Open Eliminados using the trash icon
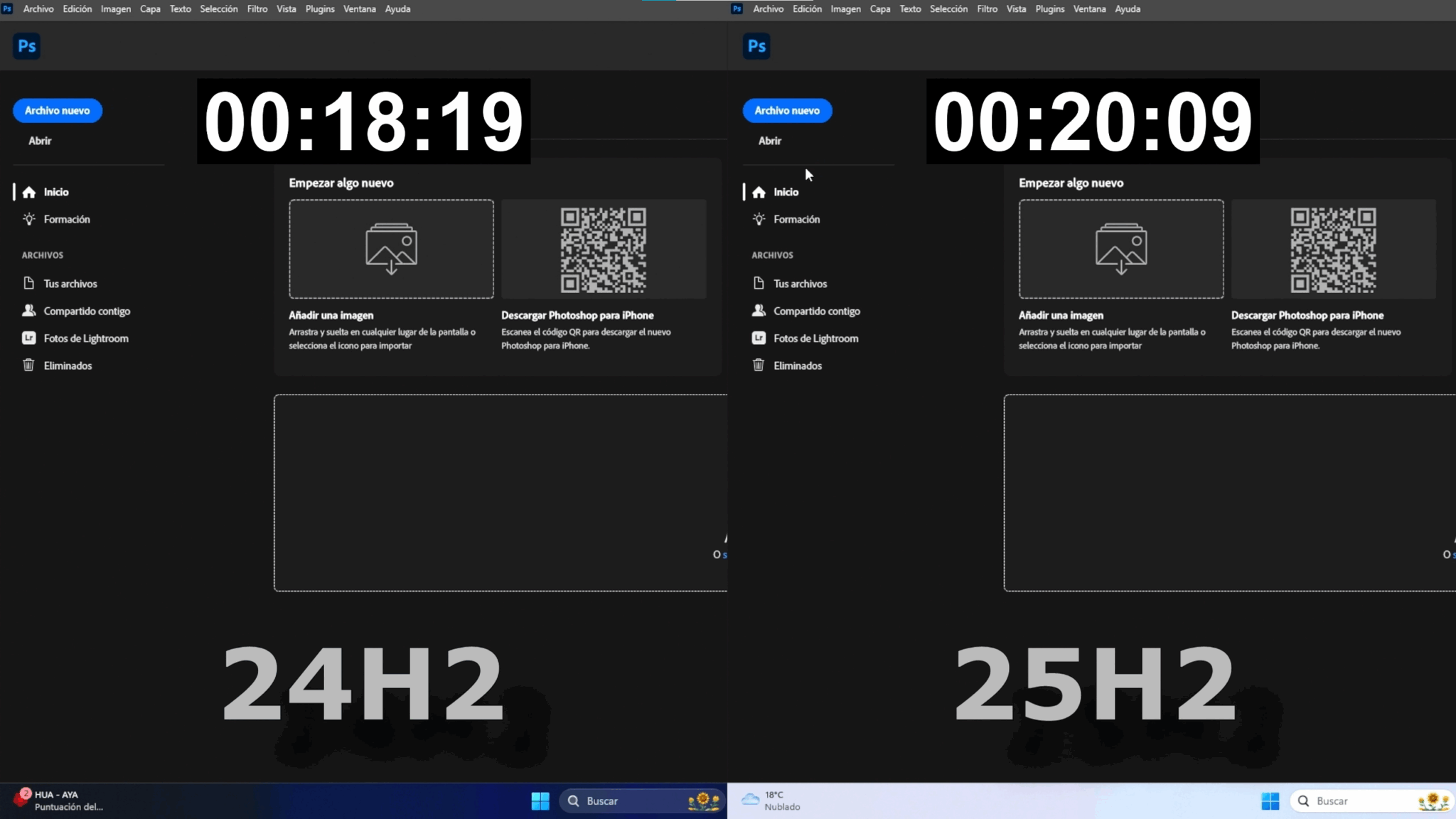Viewport: 1456px width, 819px height. [28, 365]
